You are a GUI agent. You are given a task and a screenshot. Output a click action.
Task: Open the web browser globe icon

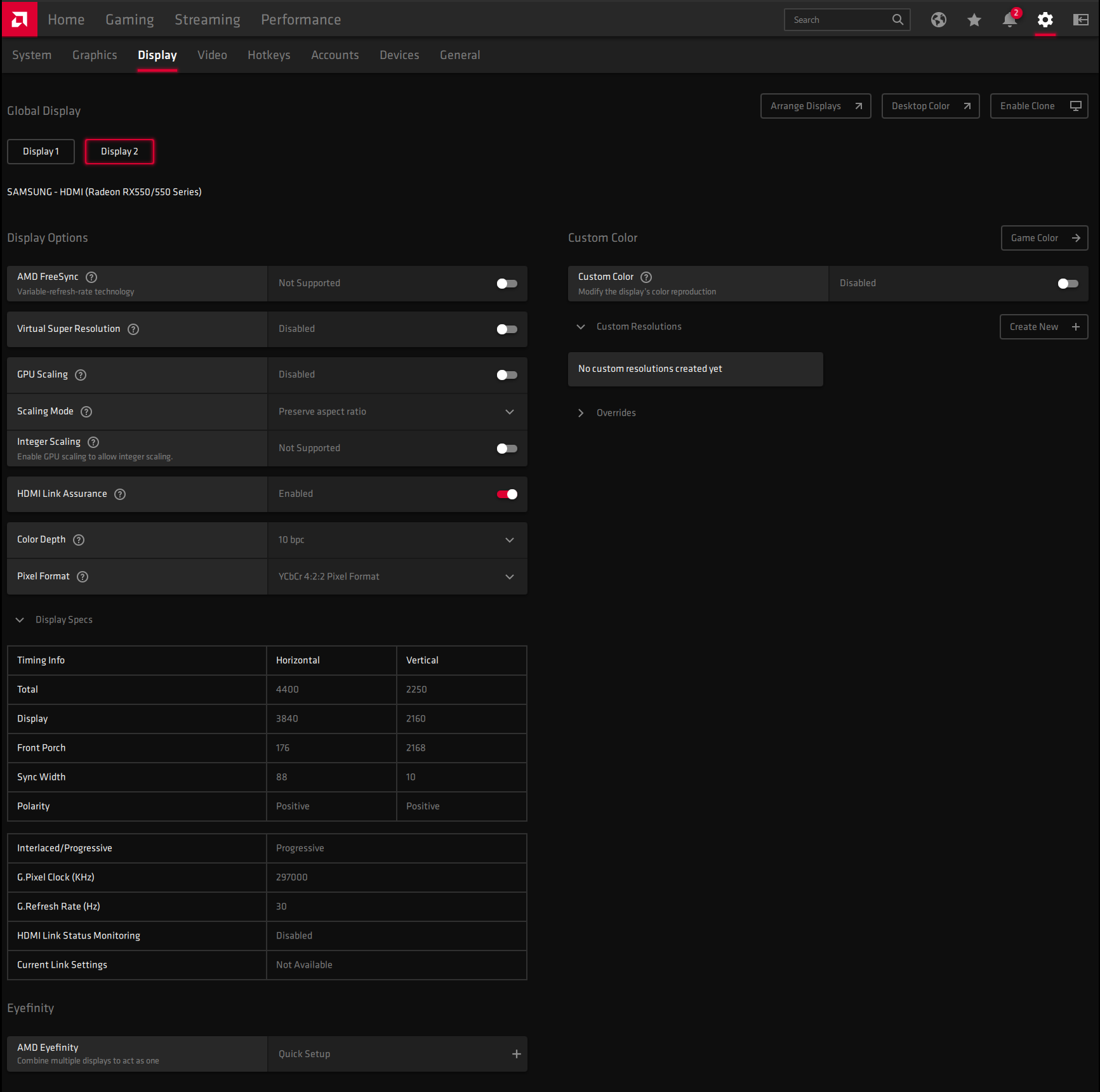[x=939, y=20]
